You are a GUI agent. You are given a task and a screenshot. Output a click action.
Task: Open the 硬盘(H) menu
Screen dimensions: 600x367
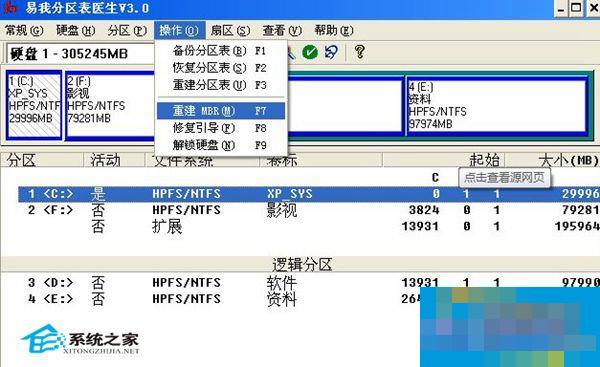tap(75, 30)
